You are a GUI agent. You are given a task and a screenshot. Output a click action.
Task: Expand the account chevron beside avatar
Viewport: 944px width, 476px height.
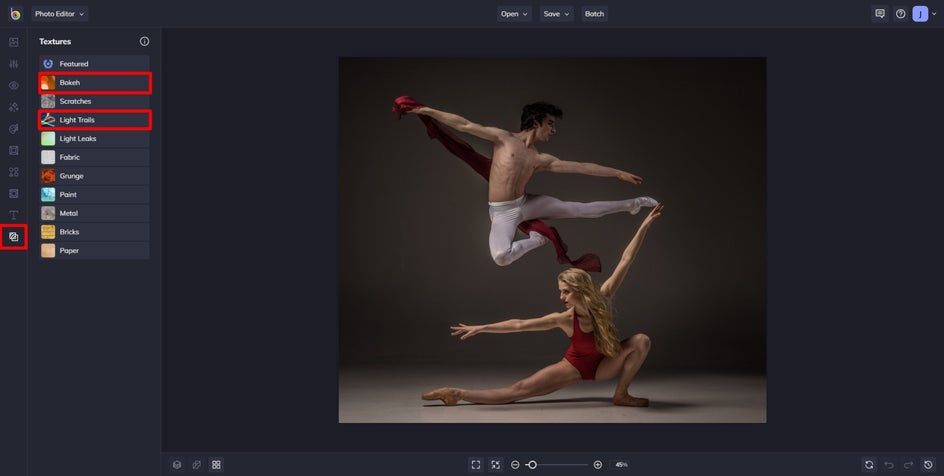(x=934, y=14)
